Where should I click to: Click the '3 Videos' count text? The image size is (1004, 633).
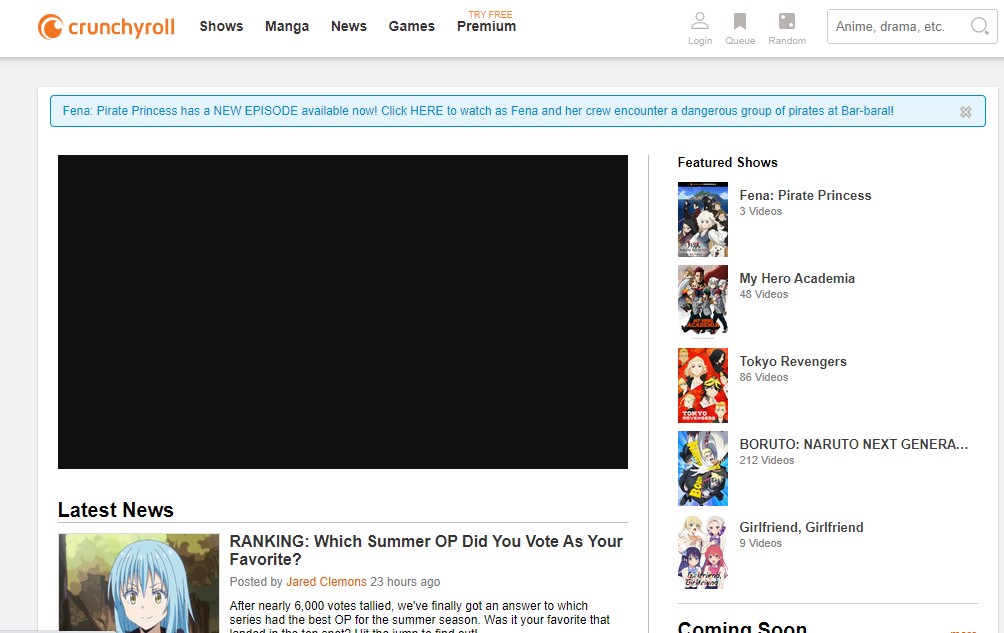click(x=761, y=211)
